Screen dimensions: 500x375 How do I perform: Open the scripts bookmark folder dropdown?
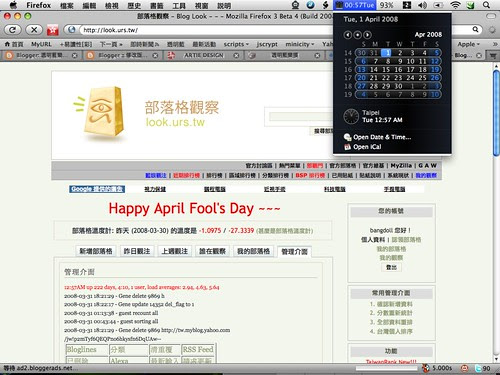click(x=236, y=44)
